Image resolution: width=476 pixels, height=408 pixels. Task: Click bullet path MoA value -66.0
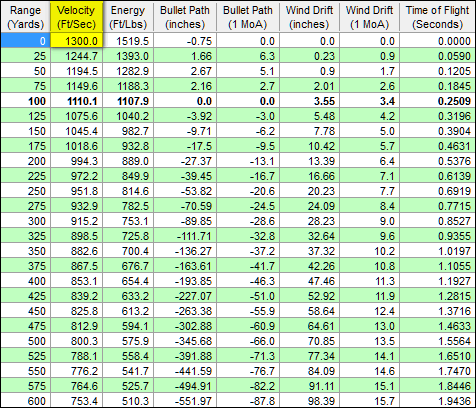tap(248, 341)
